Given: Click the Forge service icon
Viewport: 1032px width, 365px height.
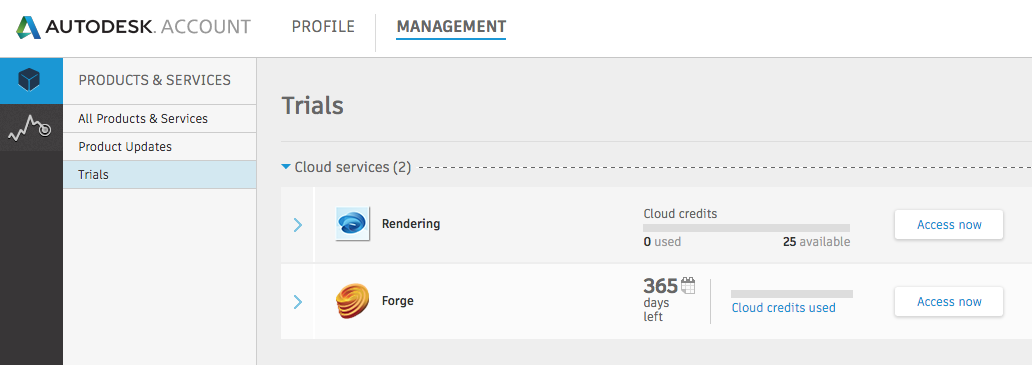Looking at the screenshot, I should click(x=352, y=301).
